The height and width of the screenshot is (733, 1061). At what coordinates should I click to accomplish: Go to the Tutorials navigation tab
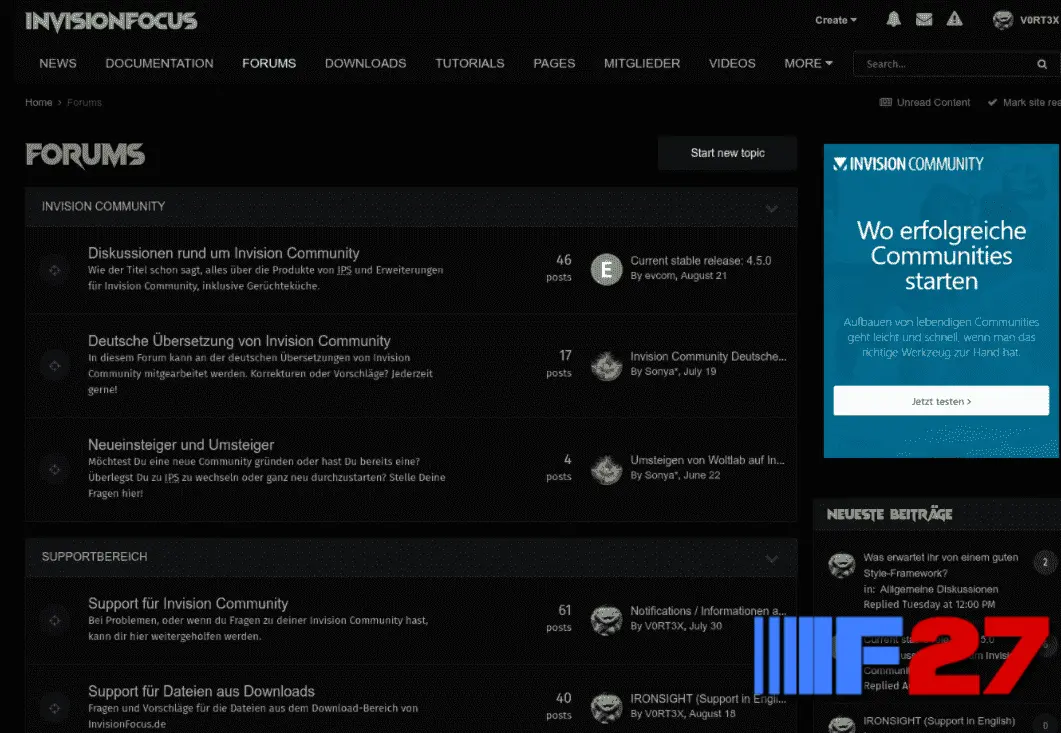coord(469,63)
